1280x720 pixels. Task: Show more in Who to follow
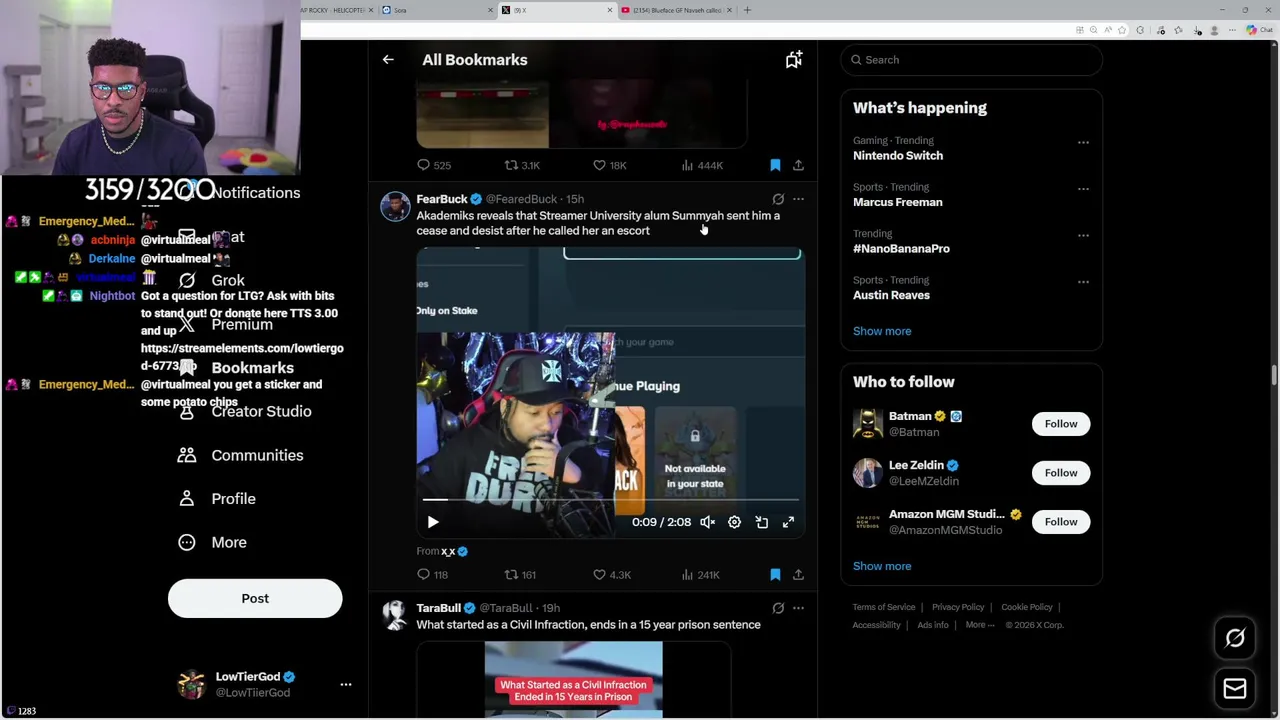882,566
